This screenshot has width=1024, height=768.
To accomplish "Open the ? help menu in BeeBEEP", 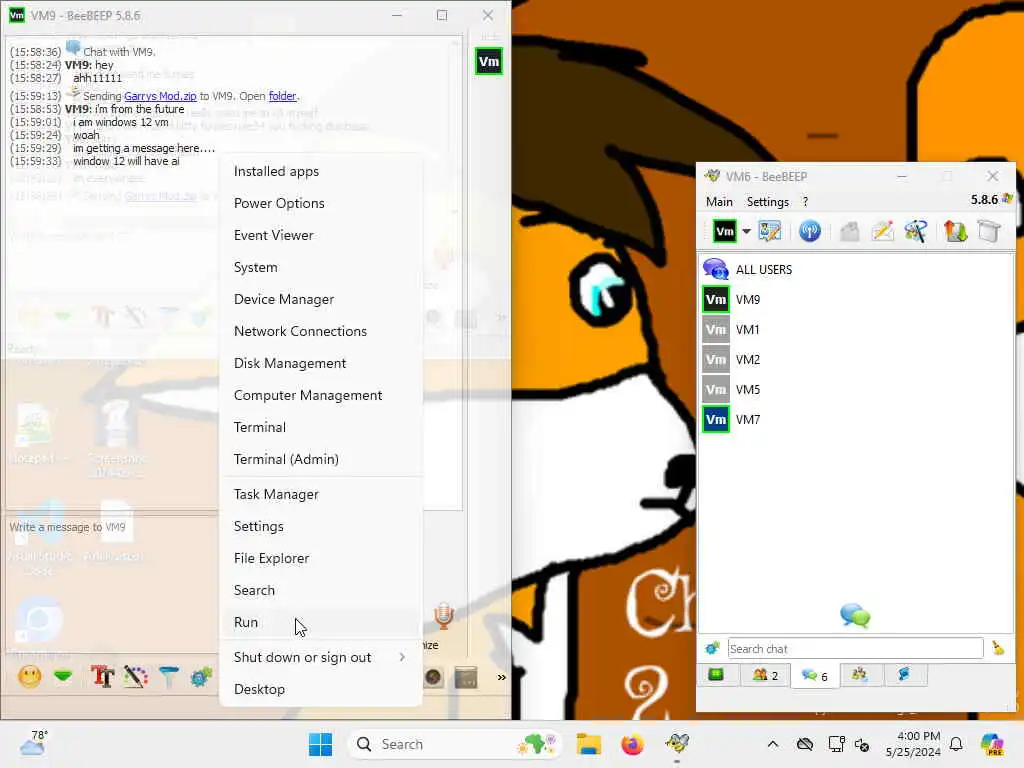I will [x=805, y=202].
